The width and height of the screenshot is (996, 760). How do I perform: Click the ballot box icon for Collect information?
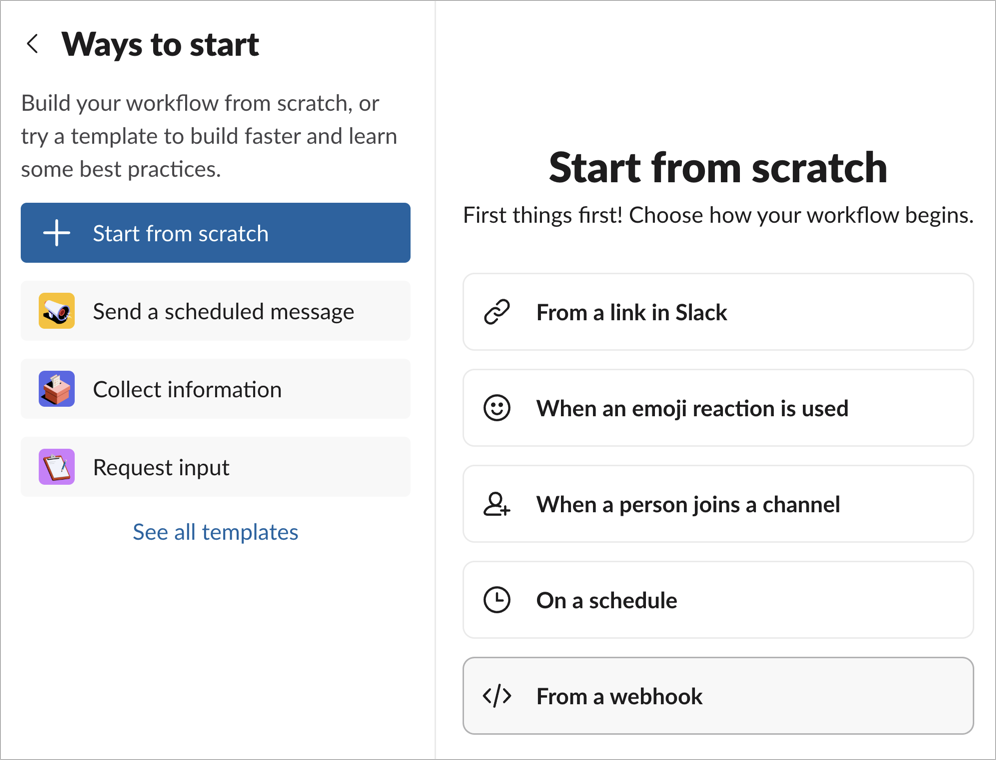57,389
